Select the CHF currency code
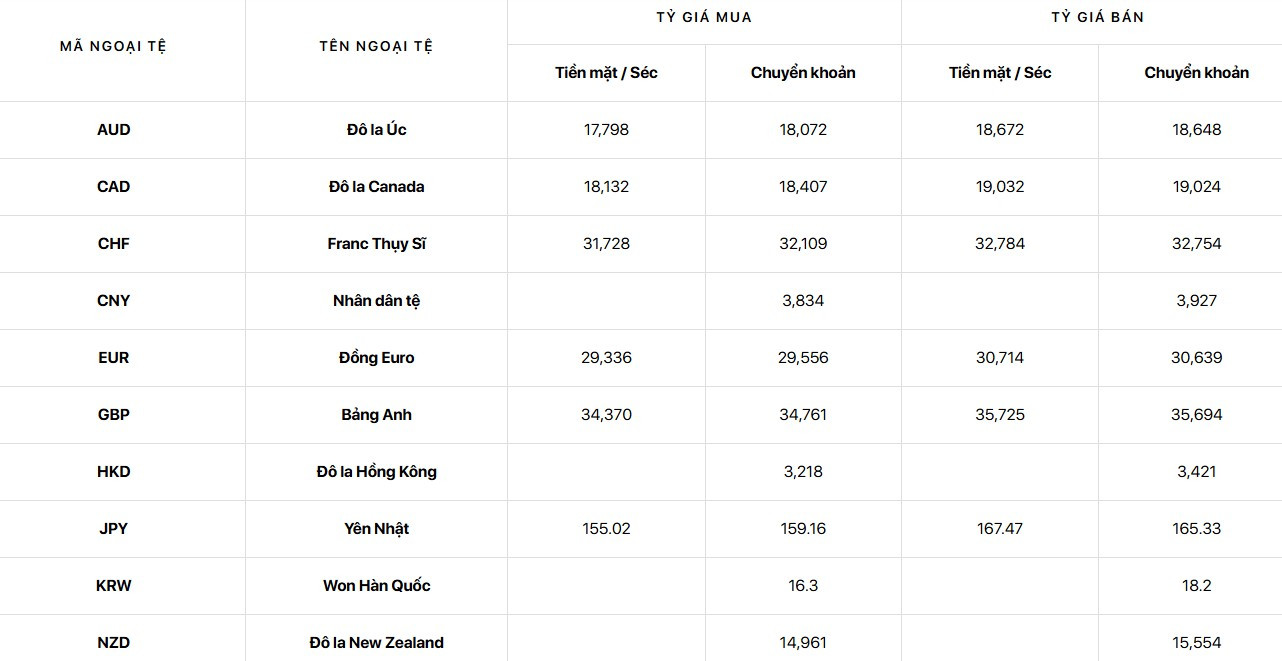1282x661 pixels. [114, 244]
